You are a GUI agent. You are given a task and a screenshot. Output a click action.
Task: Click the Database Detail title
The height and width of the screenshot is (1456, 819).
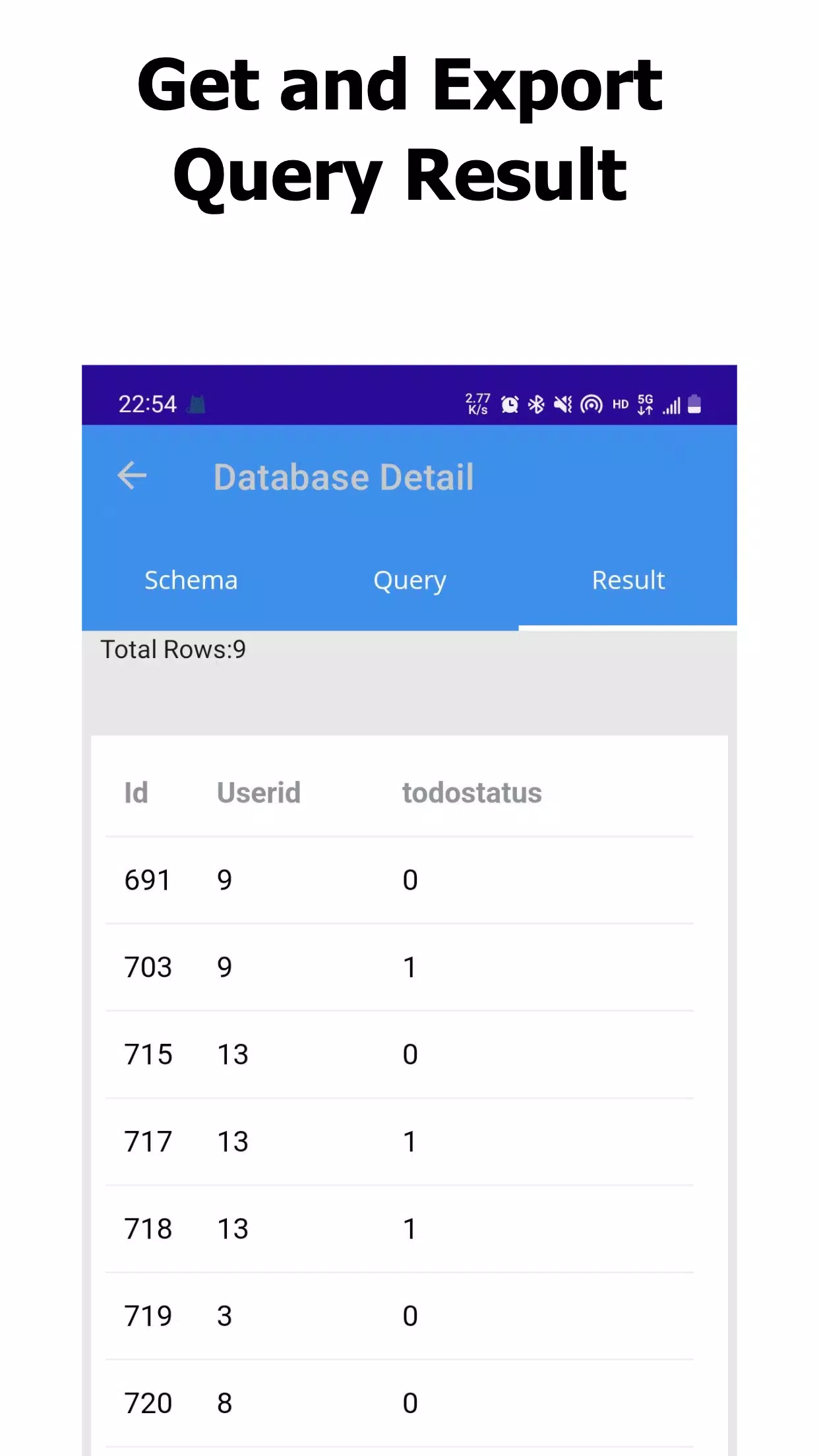click(344, 477)
